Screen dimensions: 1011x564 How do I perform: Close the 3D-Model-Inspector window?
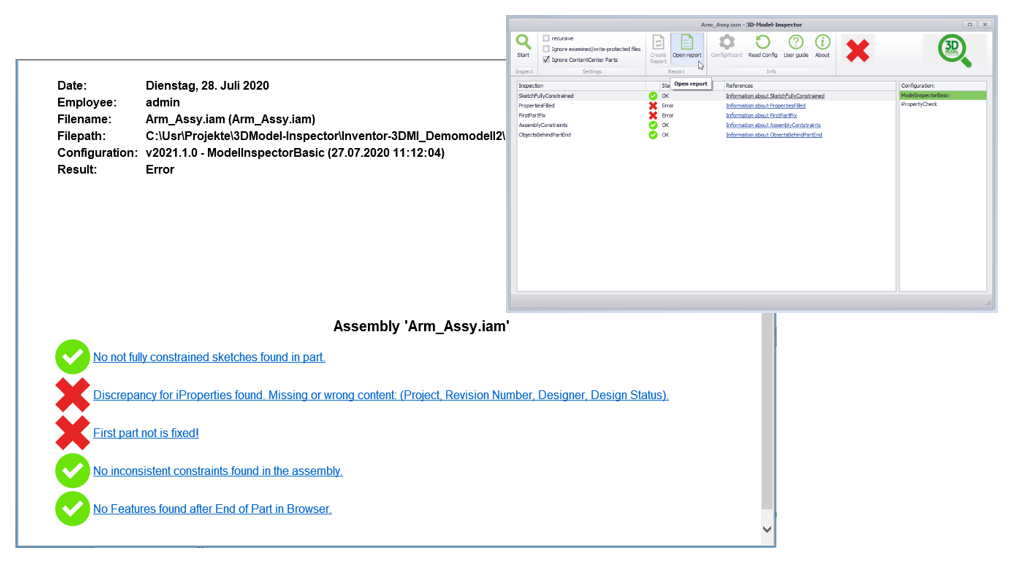point(985,24)
